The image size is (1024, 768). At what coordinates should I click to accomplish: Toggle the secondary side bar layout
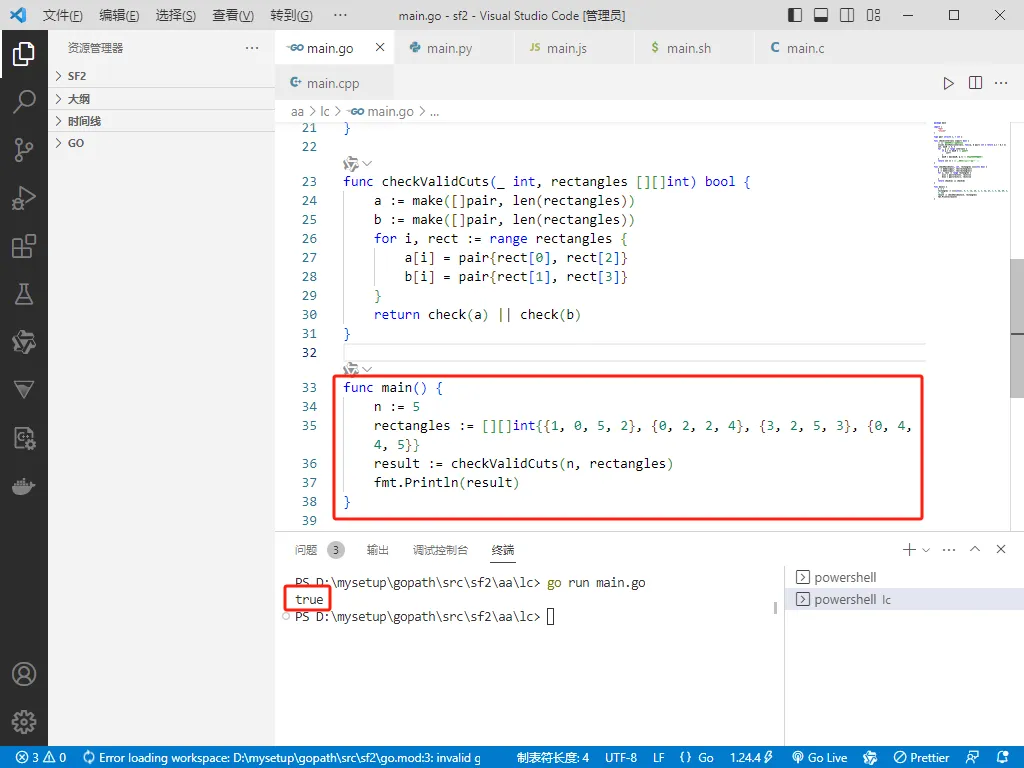tap(847, 15)
